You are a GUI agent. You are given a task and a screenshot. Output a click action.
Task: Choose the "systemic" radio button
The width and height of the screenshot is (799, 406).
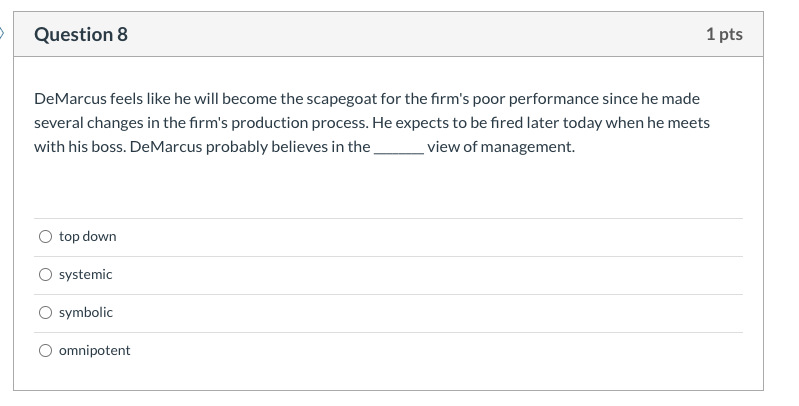(46, 275)
